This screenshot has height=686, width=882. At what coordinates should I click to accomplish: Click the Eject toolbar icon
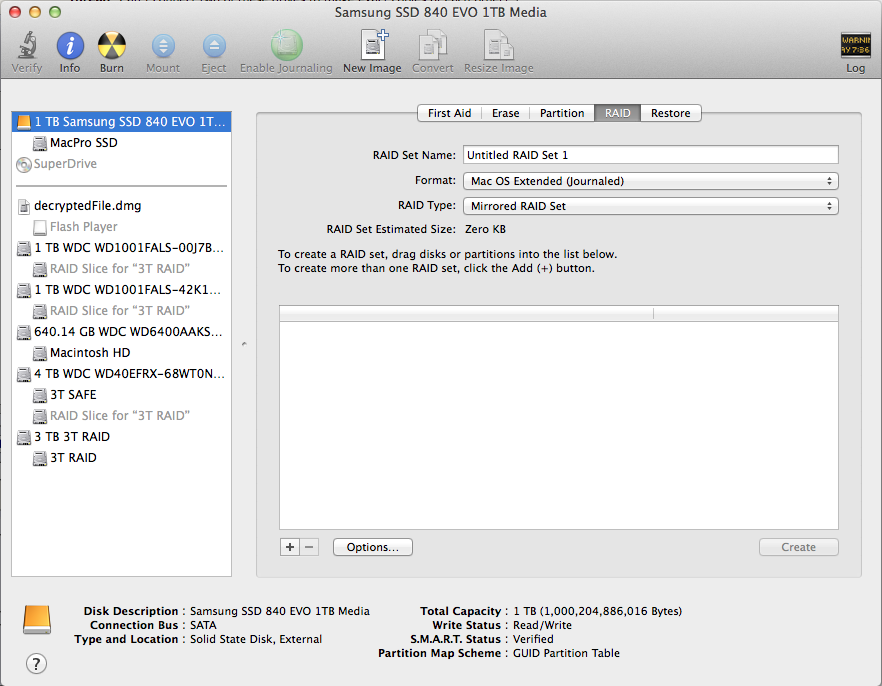point(214,46)
